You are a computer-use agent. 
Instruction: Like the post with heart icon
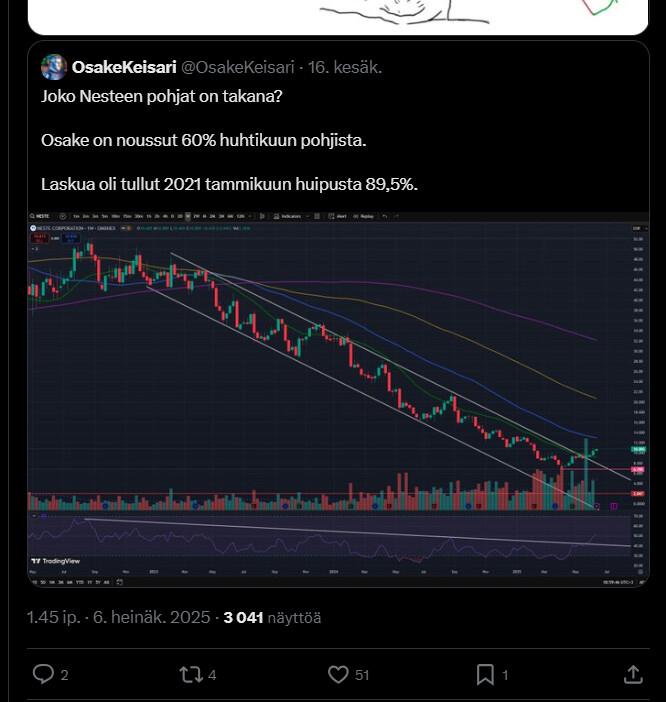click(338, 674)
